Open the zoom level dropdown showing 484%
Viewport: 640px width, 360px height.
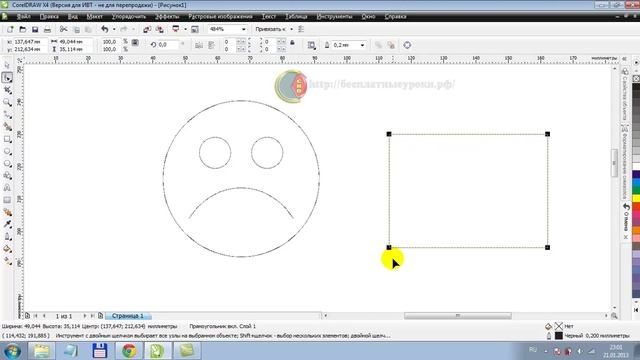(244, 29)
